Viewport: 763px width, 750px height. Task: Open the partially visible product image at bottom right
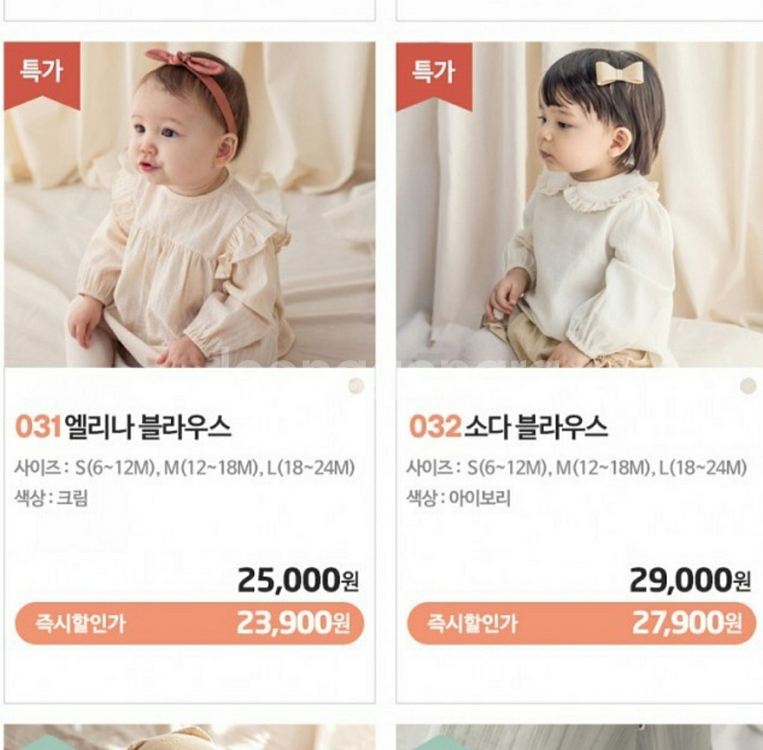point(580,737)
